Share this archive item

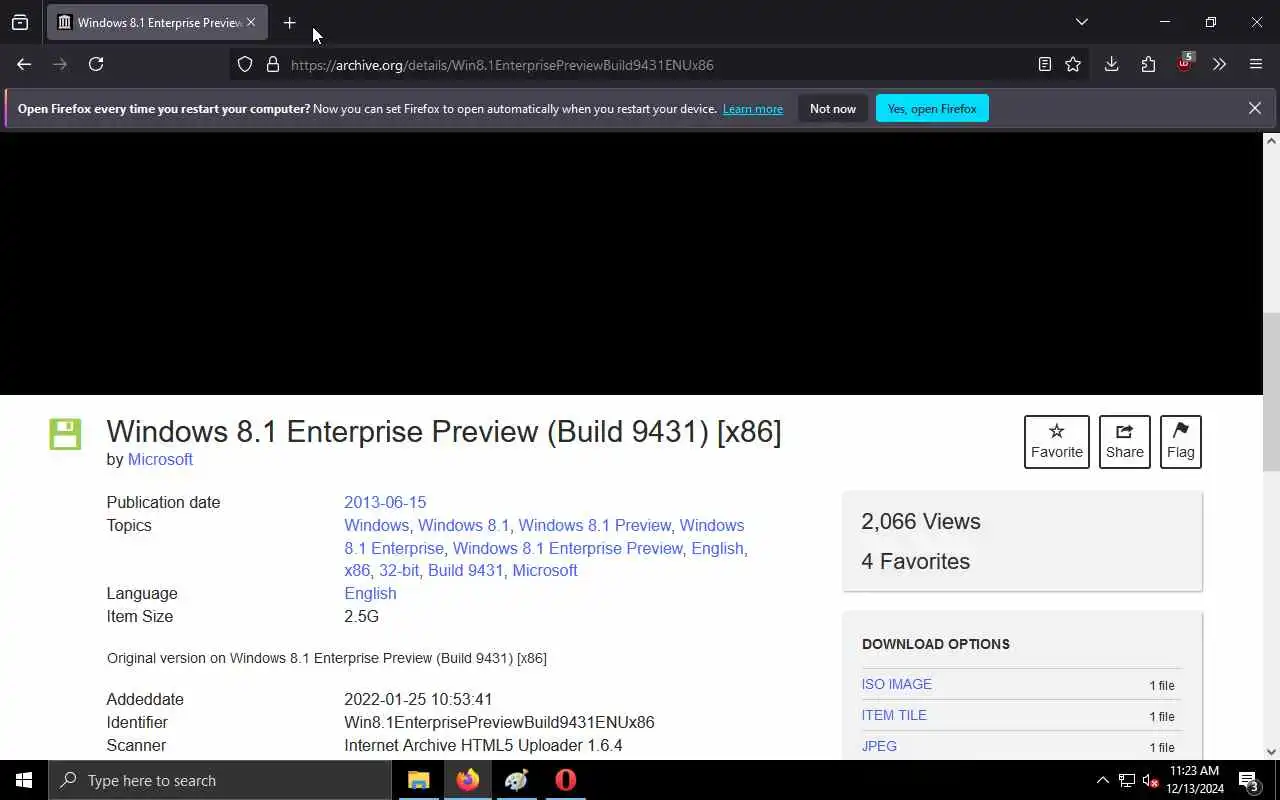[x=1124, y=441]
